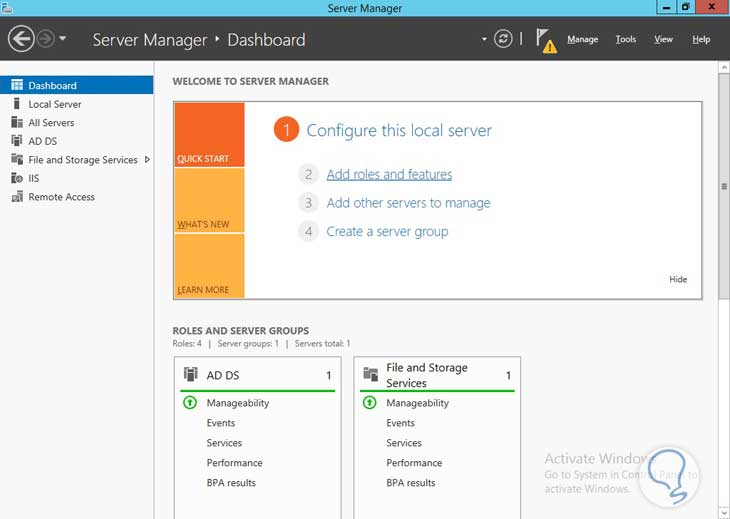730x519 pixels.
Task: Hide the welcome panel
Action: point(678,279)
